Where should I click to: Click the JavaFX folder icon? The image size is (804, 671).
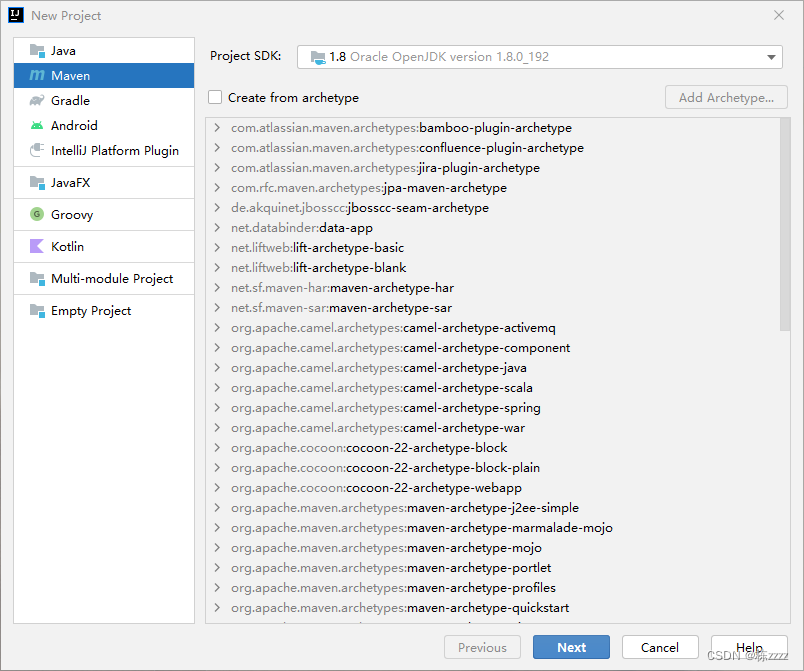(x=37, y=183)
